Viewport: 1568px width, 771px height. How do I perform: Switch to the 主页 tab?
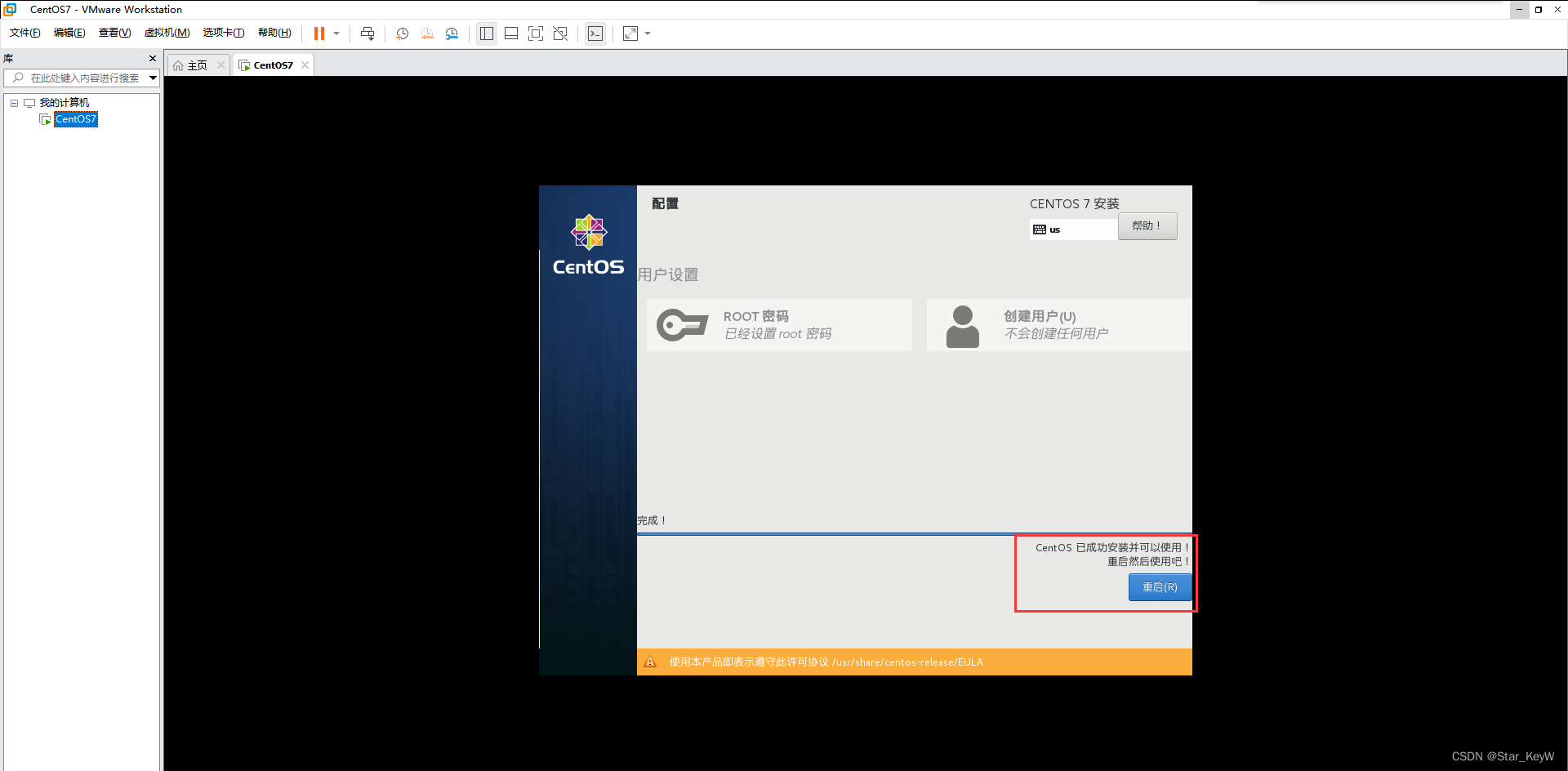(x=196, y=65)
